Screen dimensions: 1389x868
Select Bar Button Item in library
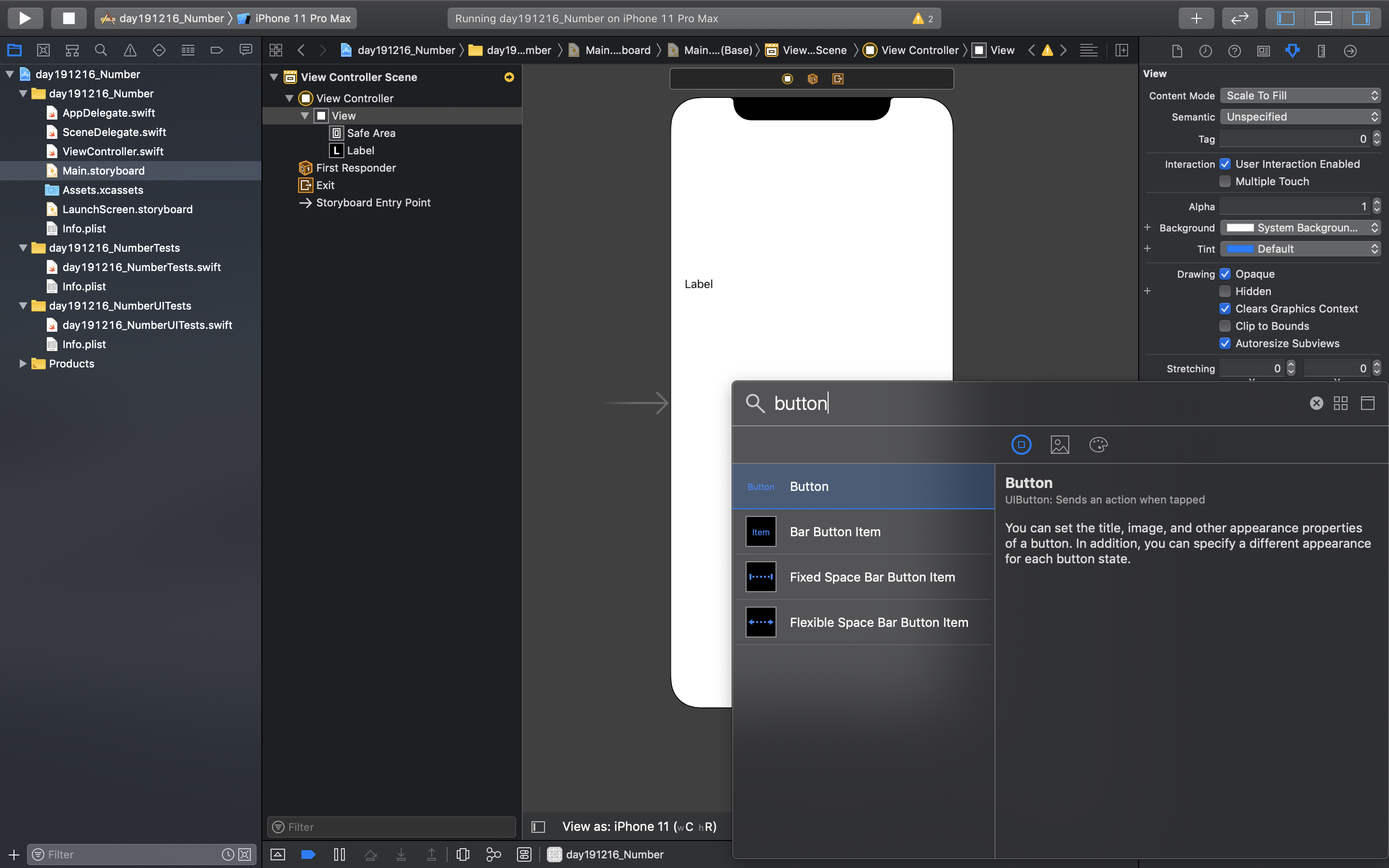[x=834, y=531]
